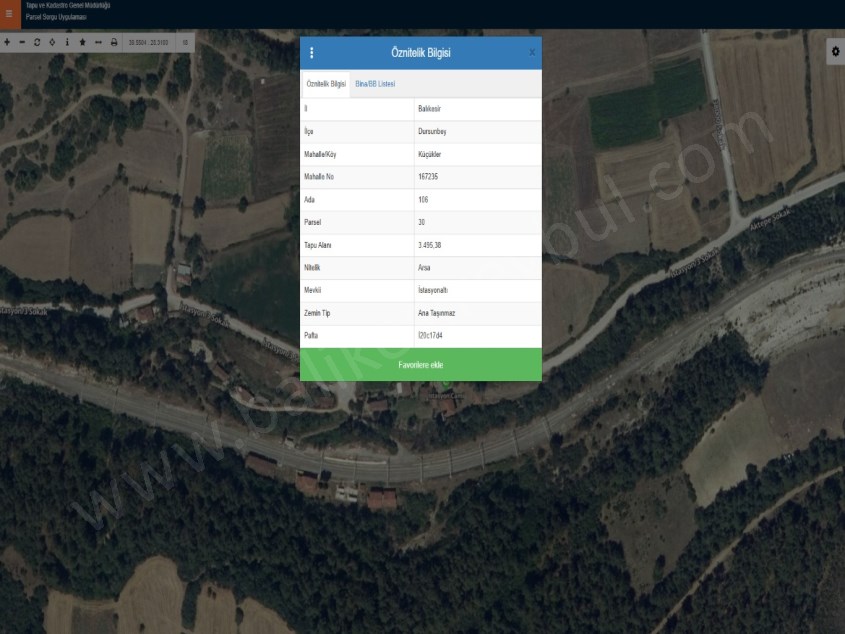The width and height of the screenshot is (845, 634).
Task: Click the coordinates display in toolbar
Action: coord(148,43)
